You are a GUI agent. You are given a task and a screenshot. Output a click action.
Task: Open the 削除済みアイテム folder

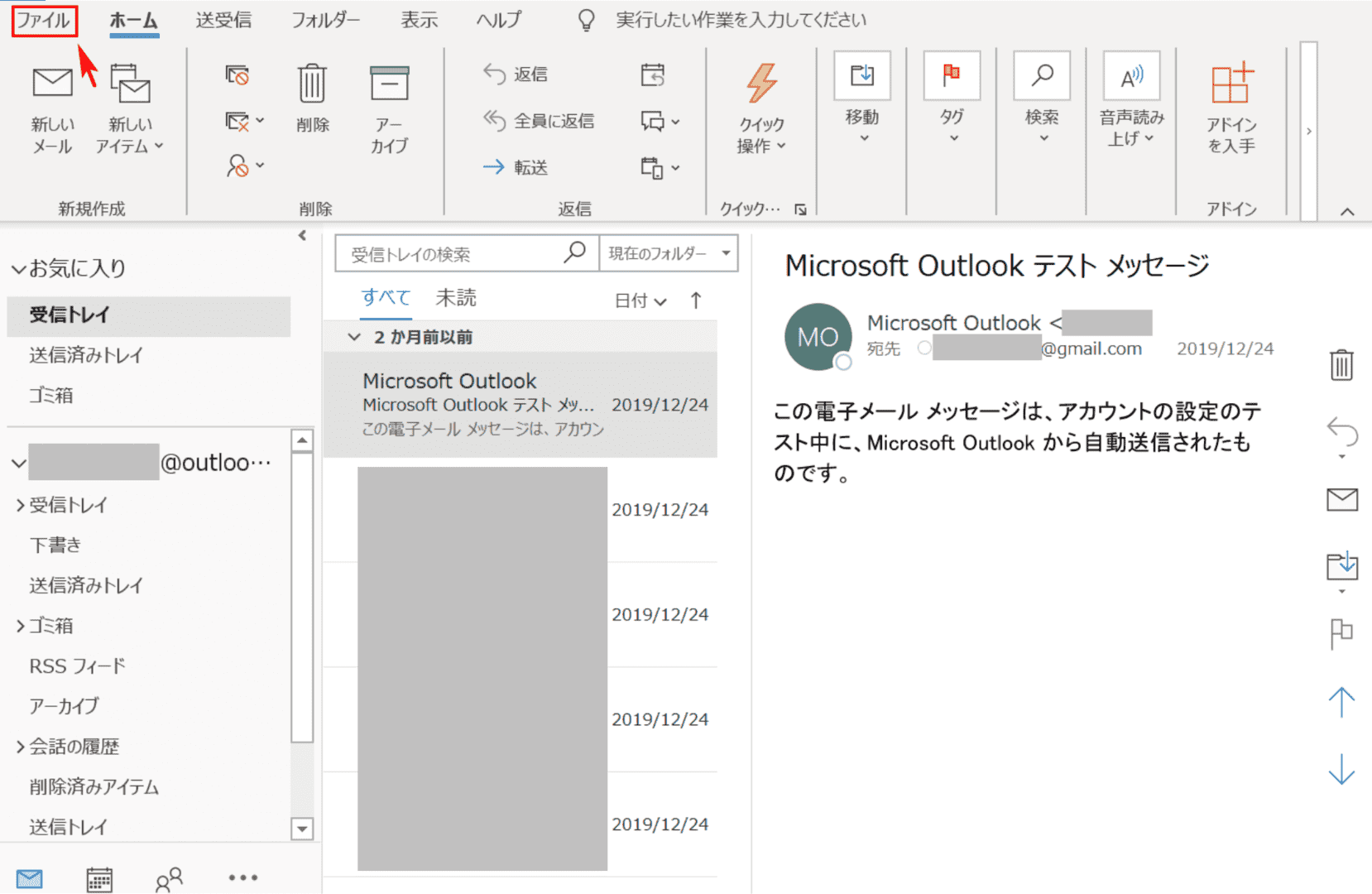point(94,787)
